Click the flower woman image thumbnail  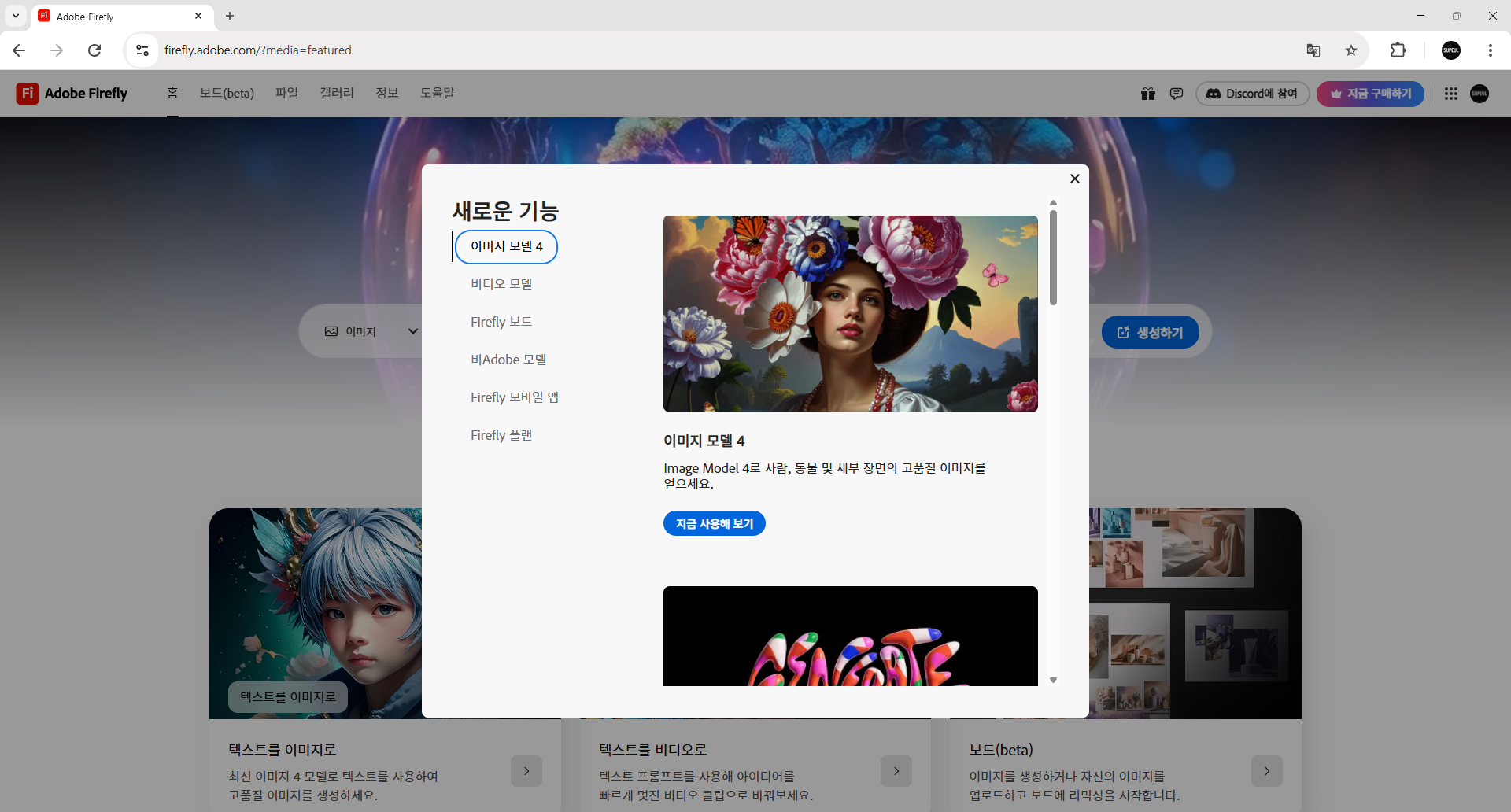pyautogui.click(x=851, y=313)
